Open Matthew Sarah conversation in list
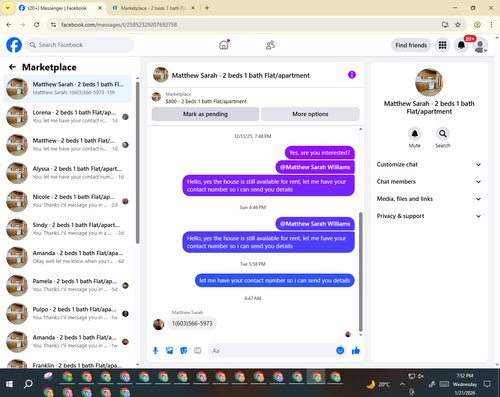The width and height of the screenshot is (500, 397). click(67, 89)
